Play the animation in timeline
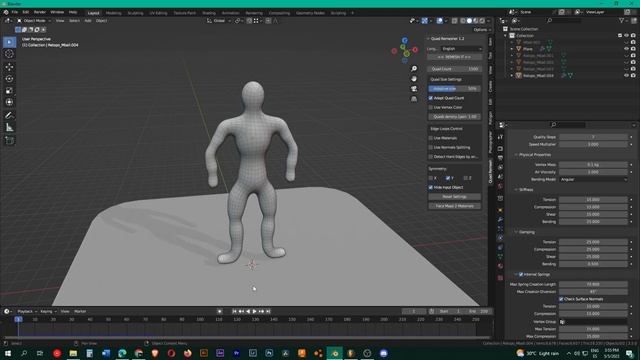This screenshot has width=640, height=360. (x=255, y=311)
